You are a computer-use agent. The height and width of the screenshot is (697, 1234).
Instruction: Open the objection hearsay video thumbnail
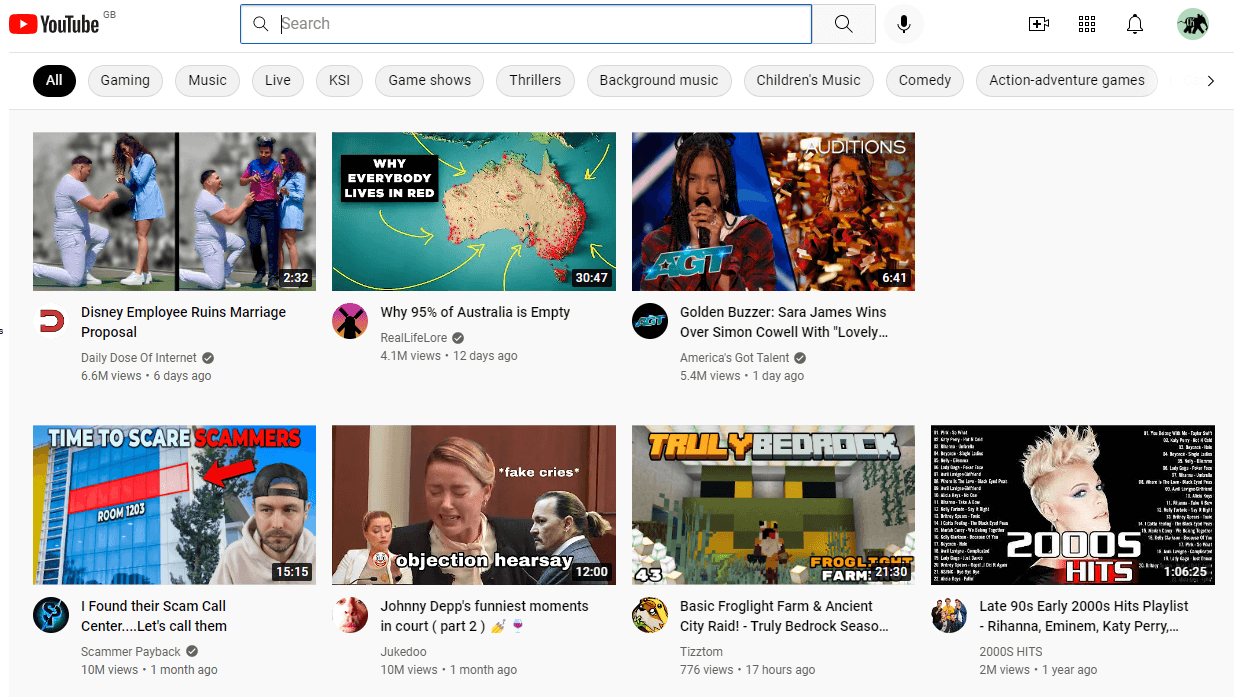[x=474, y=505]
